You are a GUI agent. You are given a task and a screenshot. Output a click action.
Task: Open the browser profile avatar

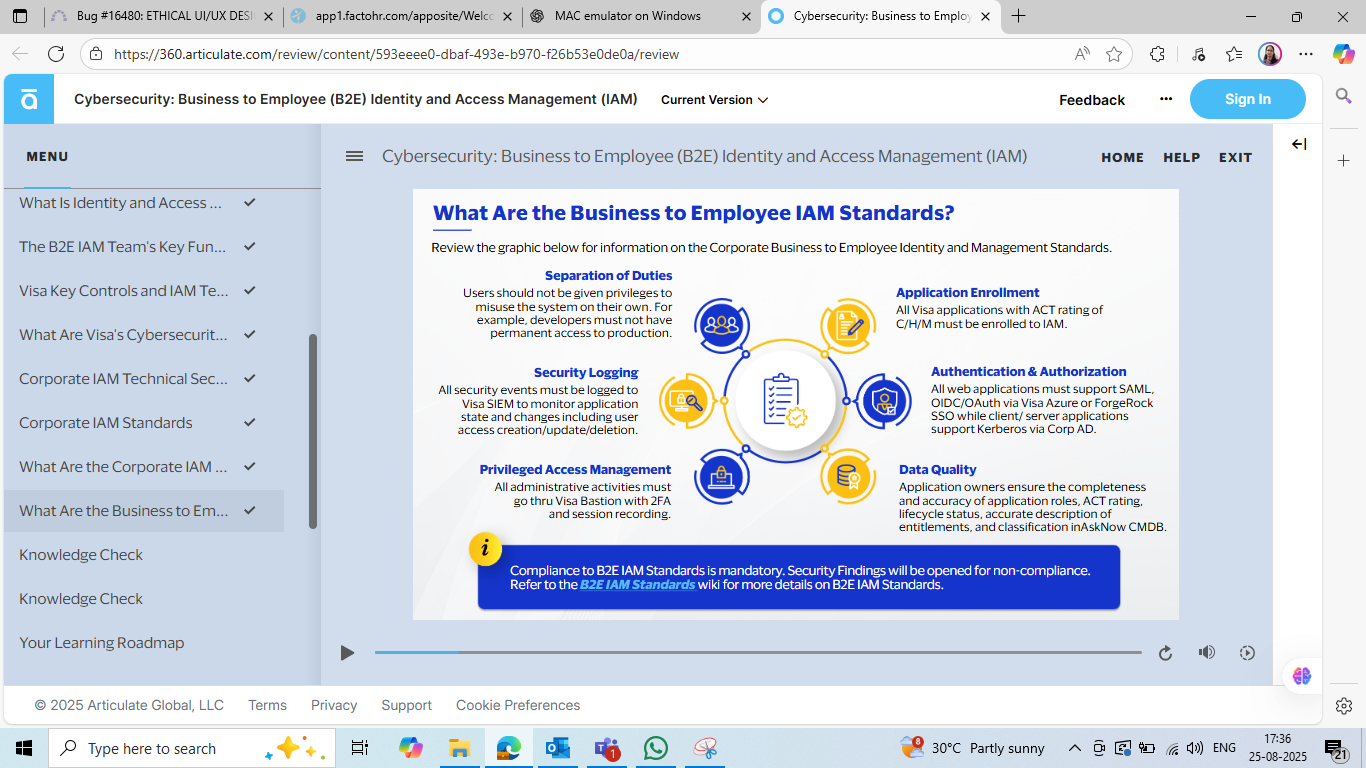point(1270,54)
